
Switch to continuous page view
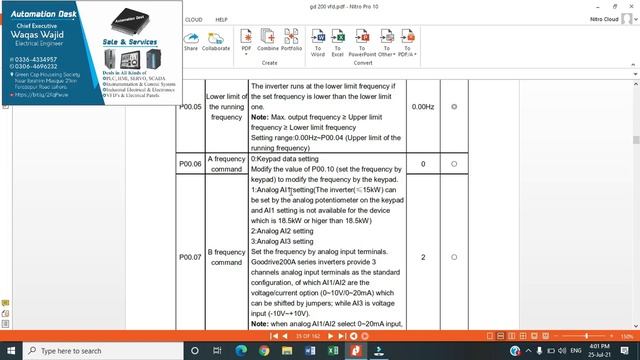(501, 336)
